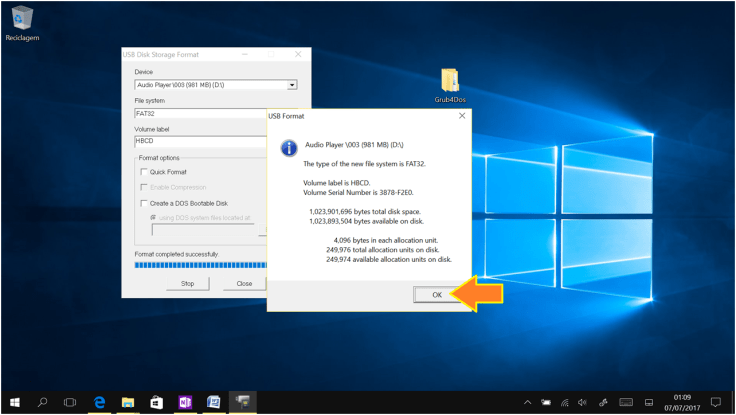The height and width of the screenshot is (415, 736).
Task: Open the Microsoft Store taskbar icon
Action: [156, 402]
